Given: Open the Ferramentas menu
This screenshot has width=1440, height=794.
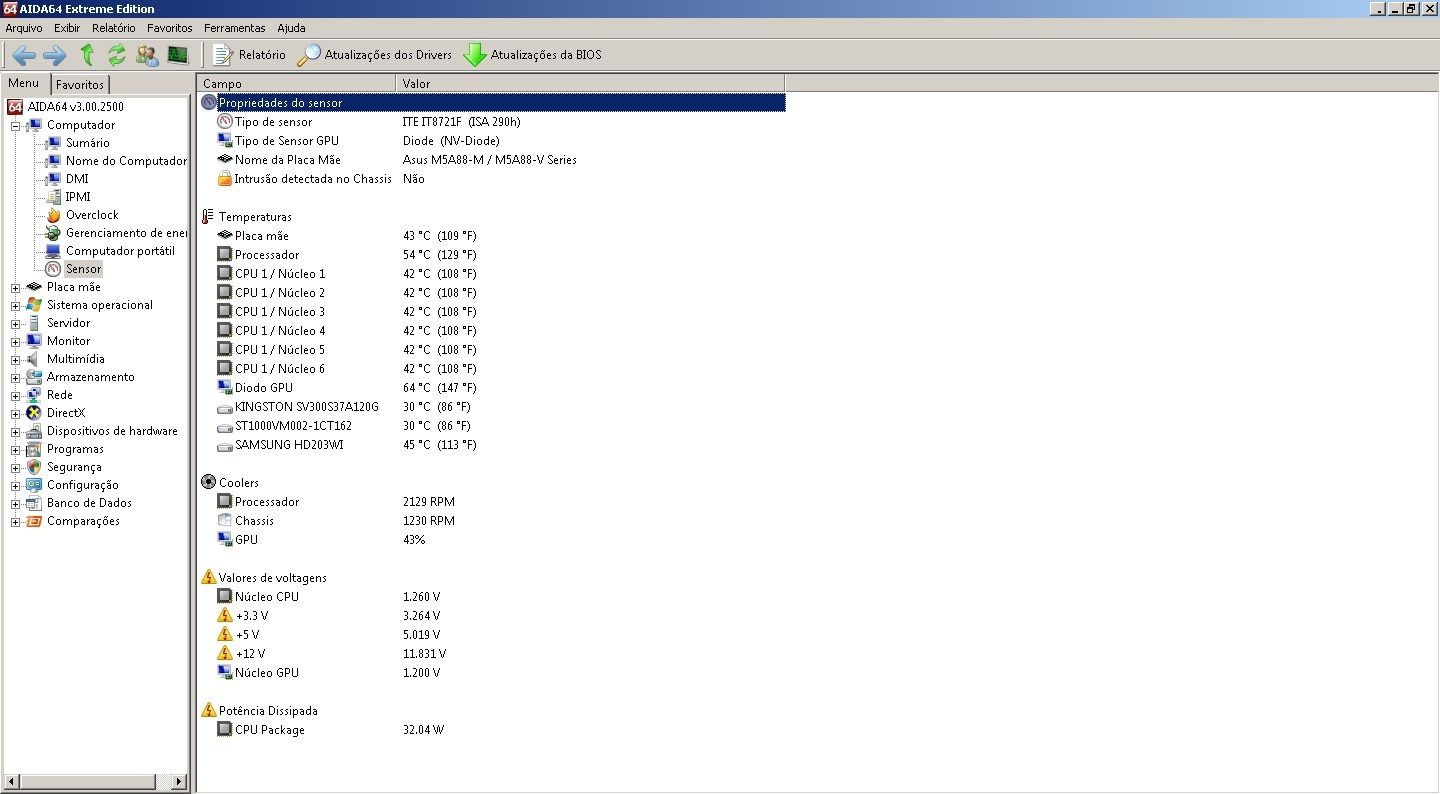Looking at the screenshot, I should [x=235, y=28].
